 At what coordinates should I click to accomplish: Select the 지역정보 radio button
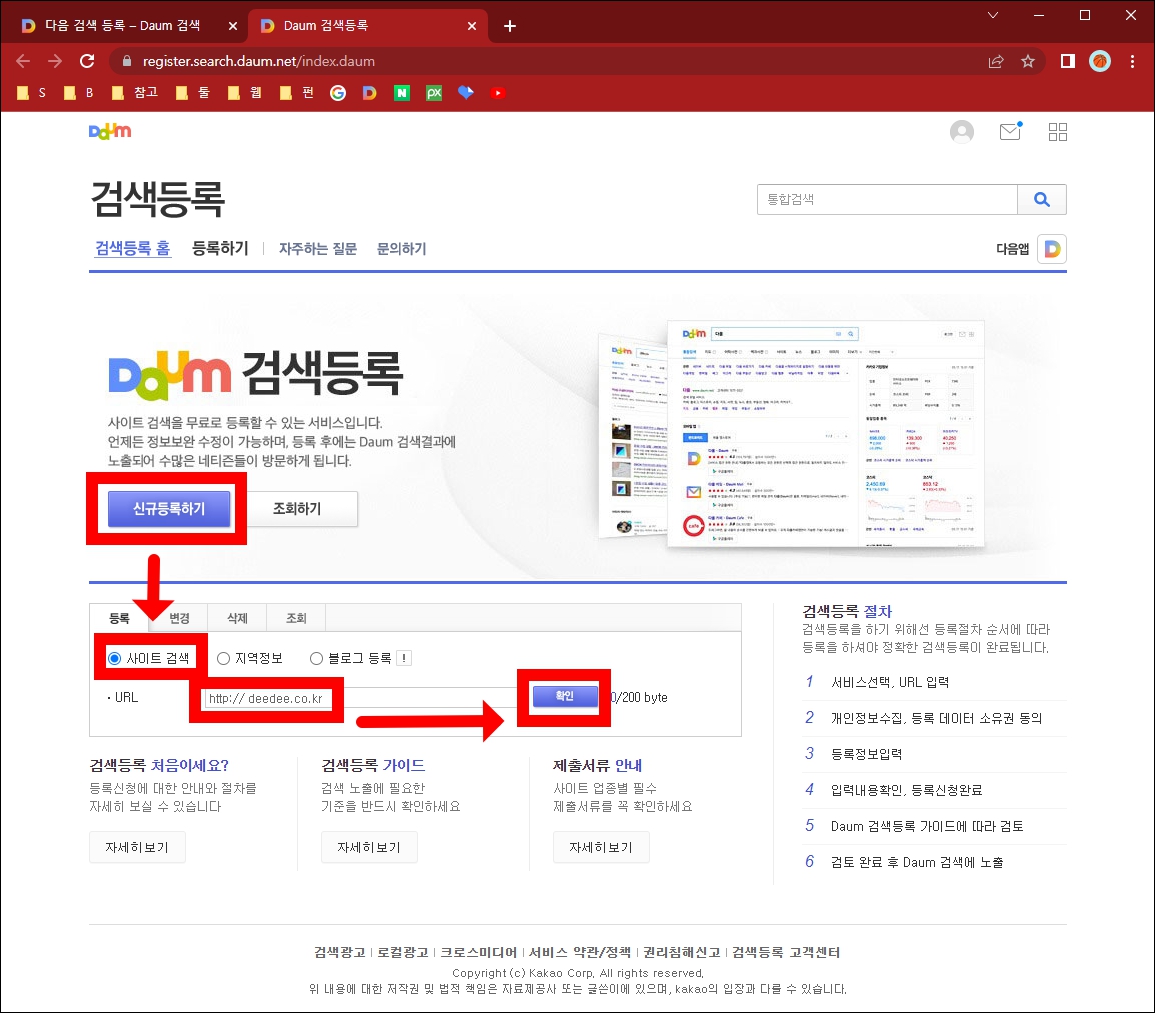coord(225,657)
